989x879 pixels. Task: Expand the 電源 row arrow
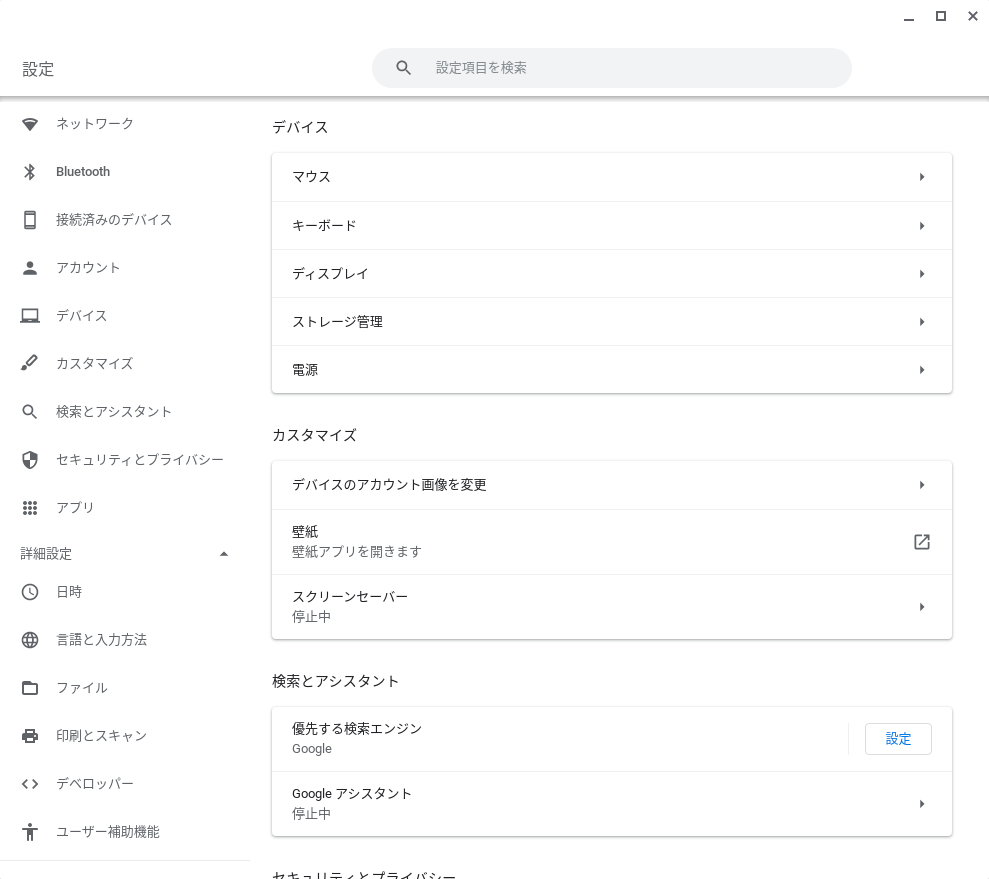922,370
